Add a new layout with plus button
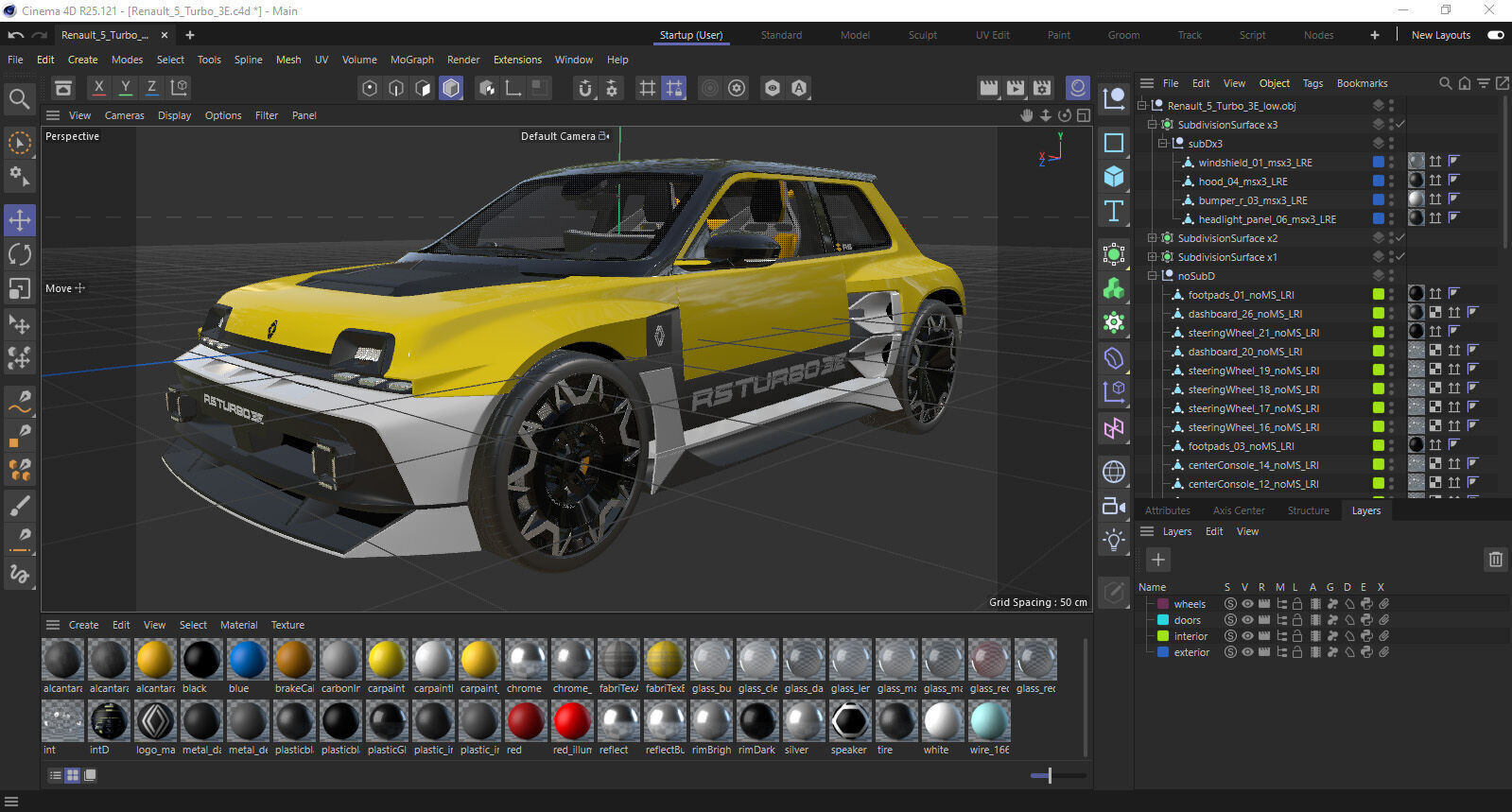The width and height of the screenshot is (1512, 812). point(1375,35)
